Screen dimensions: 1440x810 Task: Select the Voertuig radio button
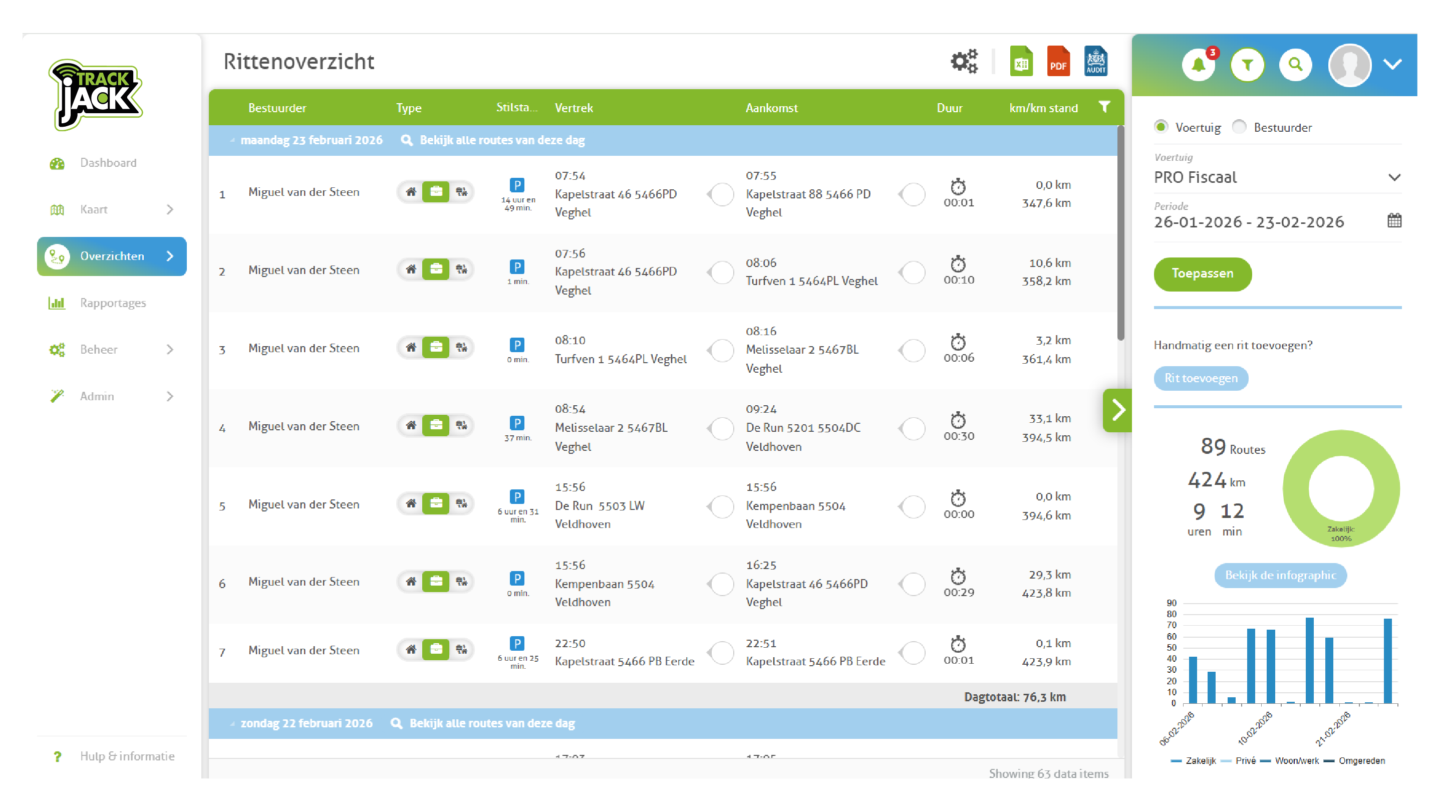coord(1161,127)
